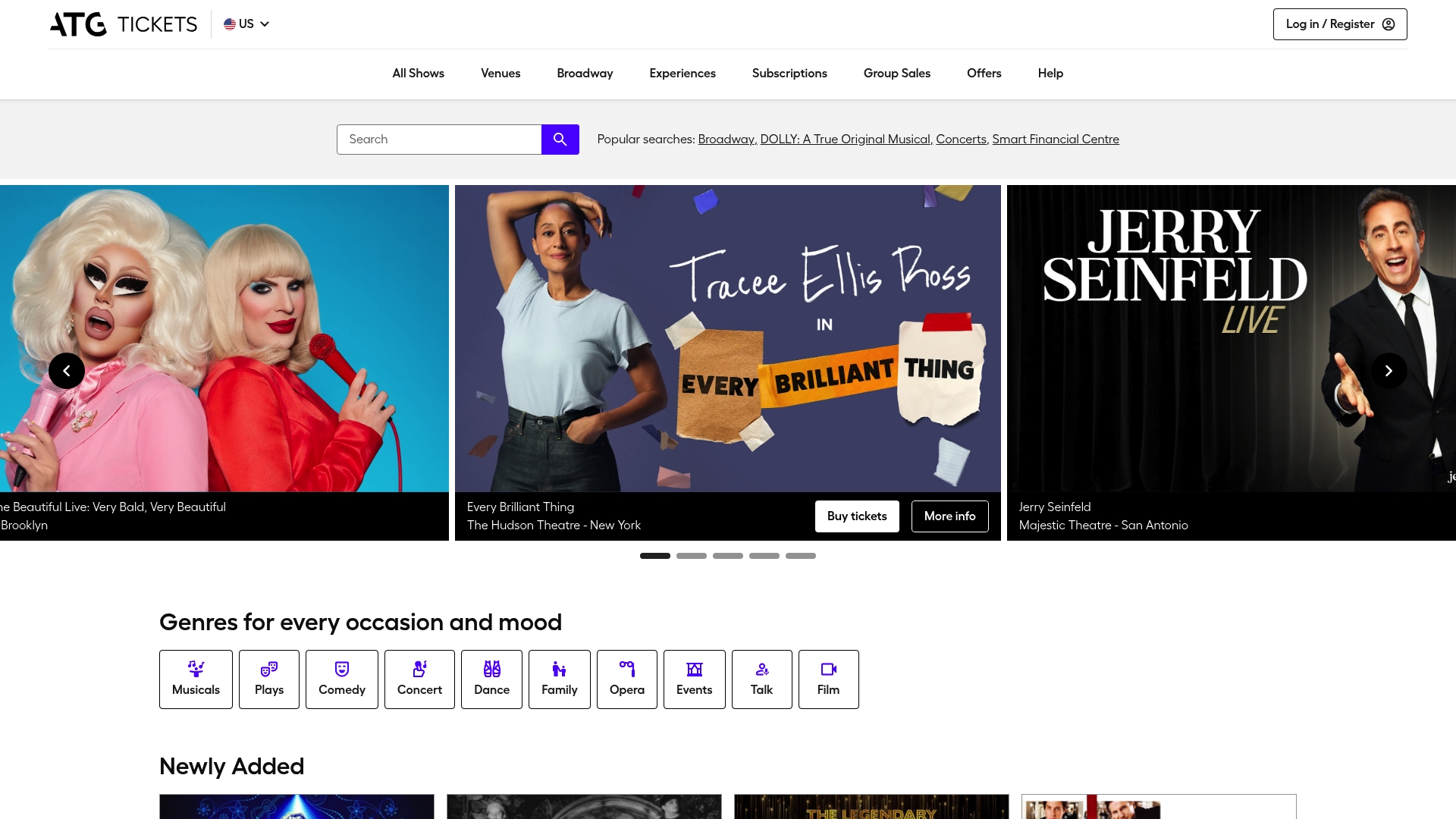1456x819 pixels.
Task: Open the Jerry Seinfeld Live banner image
Action: [1232, 338]
